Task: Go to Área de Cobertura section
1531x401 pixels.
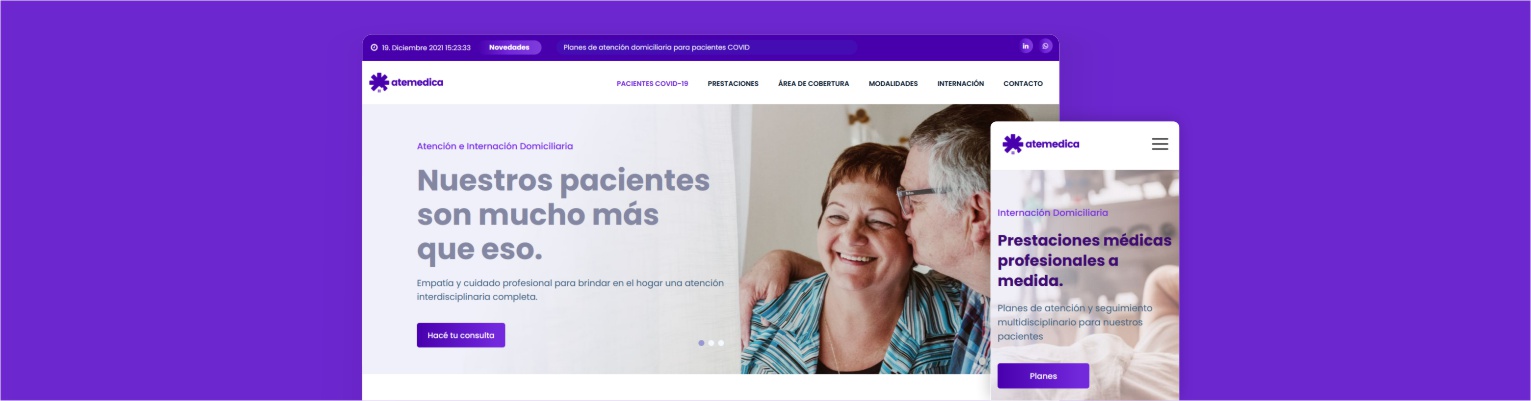Action: coord(813,84)
